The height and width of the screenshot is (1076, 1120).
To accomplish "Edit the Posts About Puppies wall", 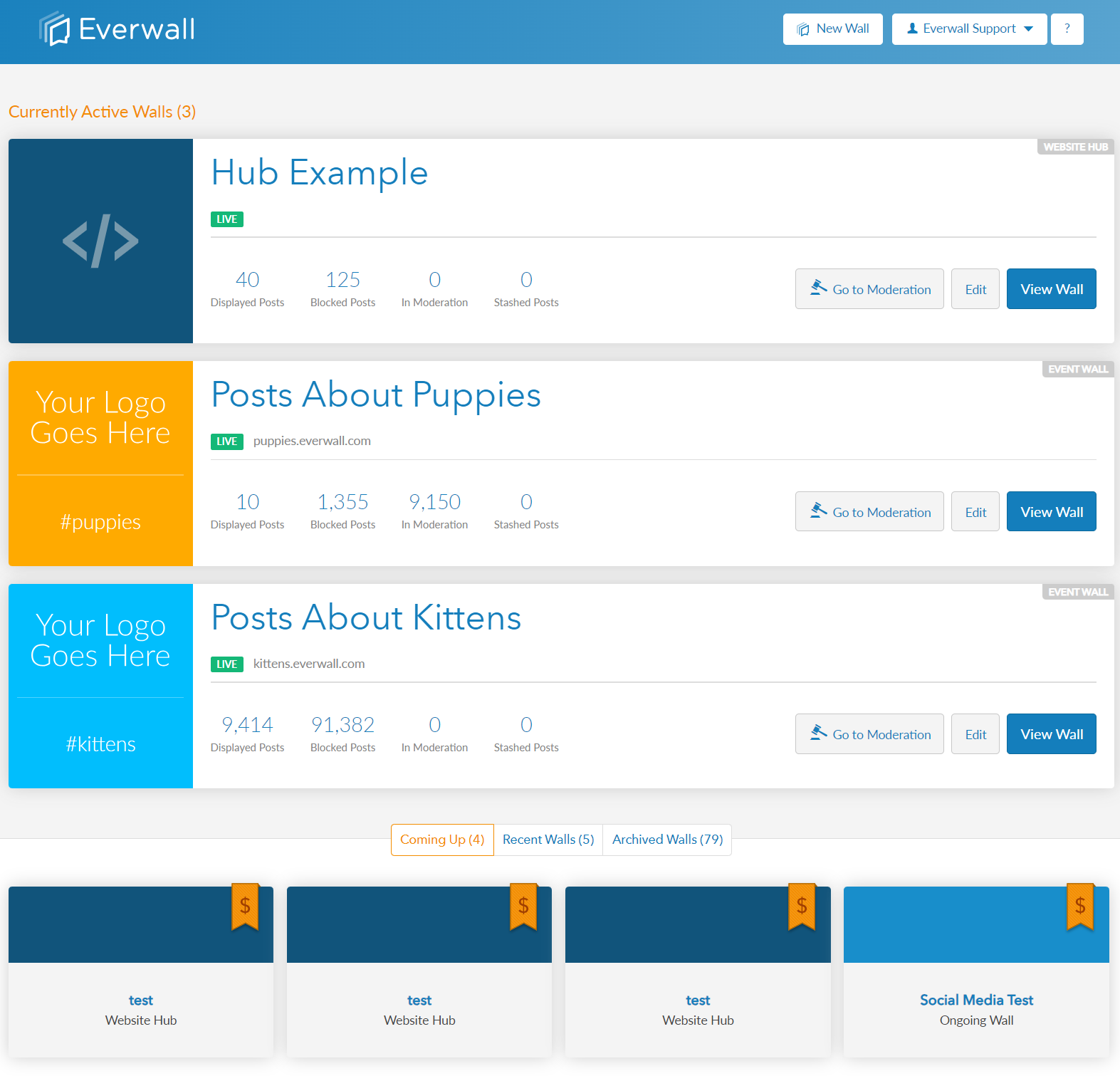I will point(975,511).
